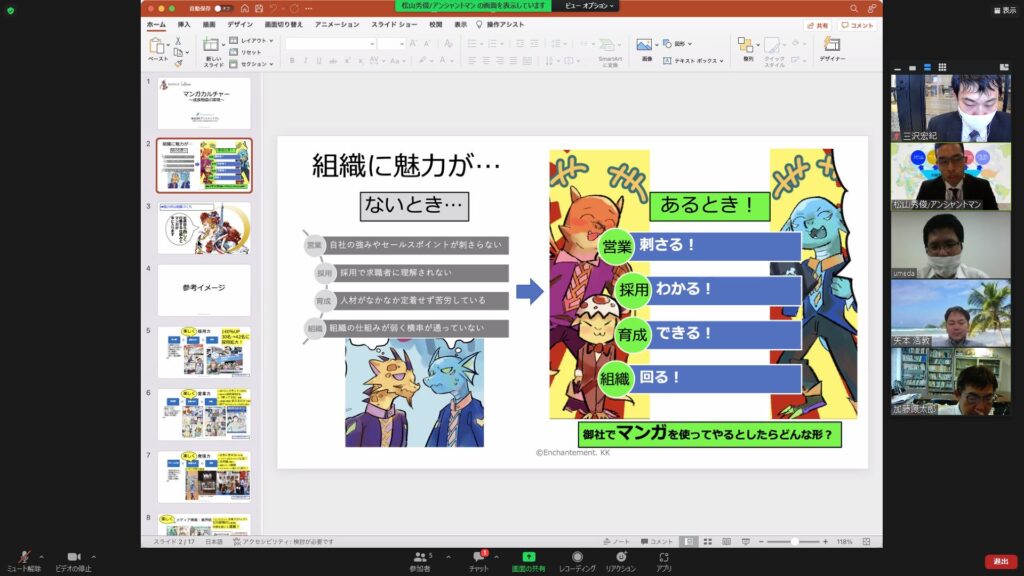Open the Transitions ribbon tab
Screen dimensions: 1024x576
coord(283,24)
